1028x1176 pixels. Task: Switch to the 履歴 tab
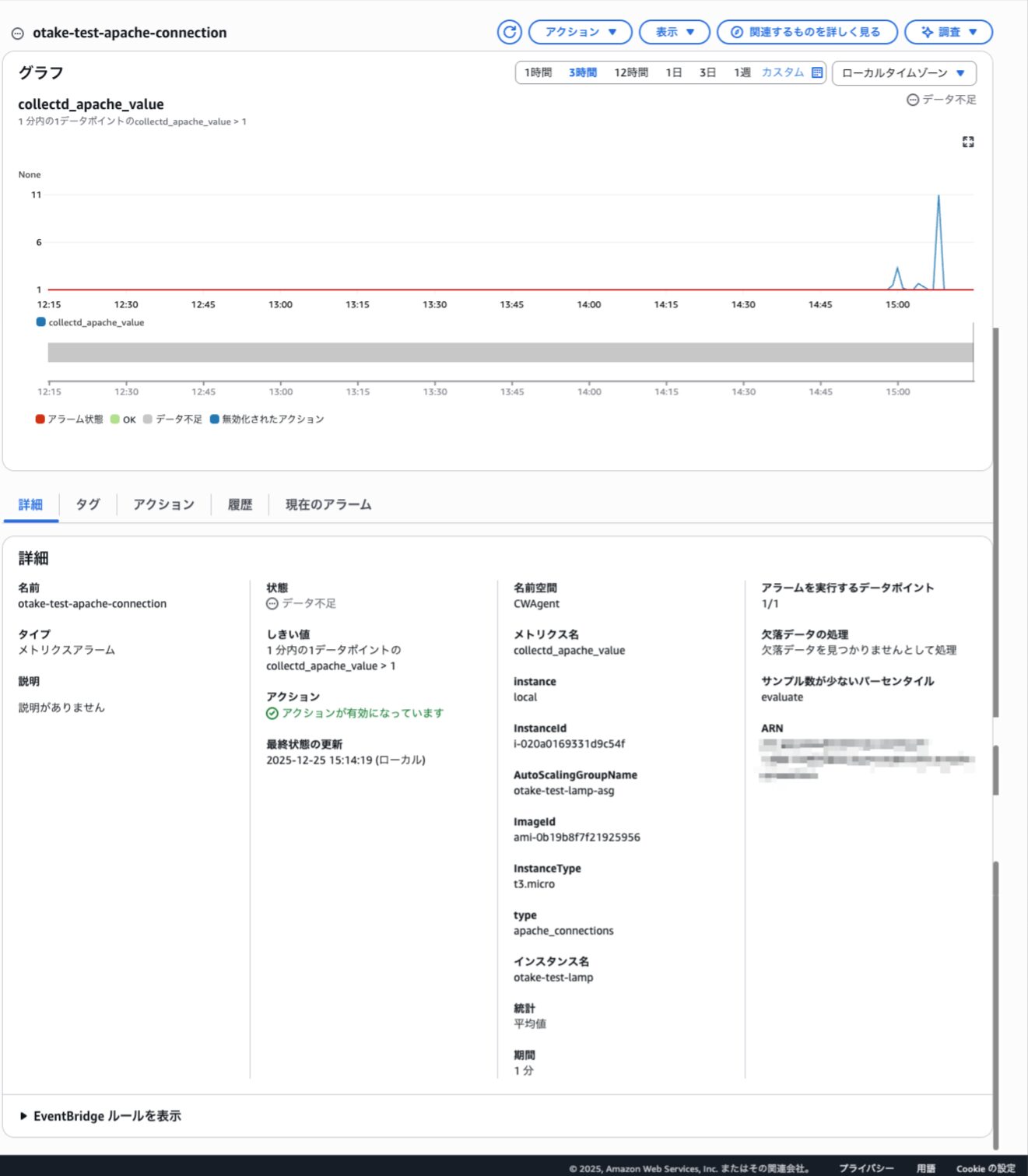pos(240,504)
